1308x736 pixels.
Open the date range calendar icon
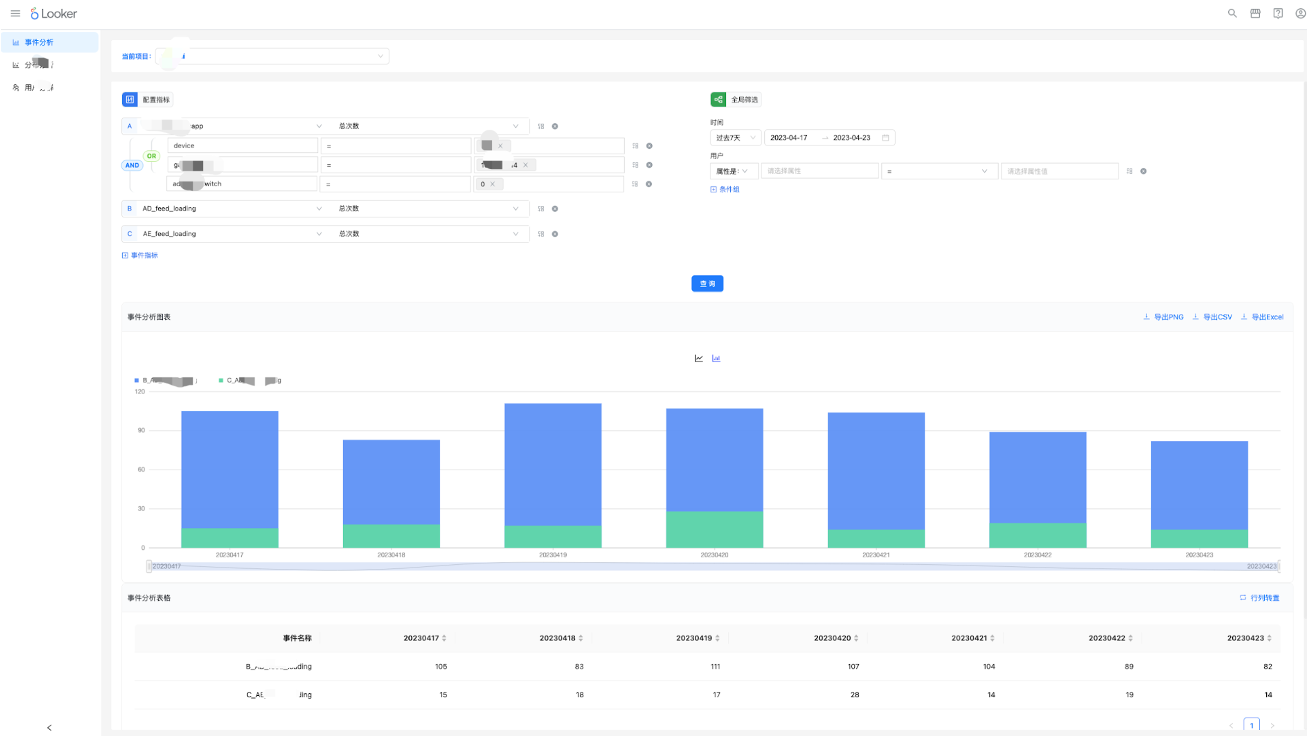(x=886, y=138)
